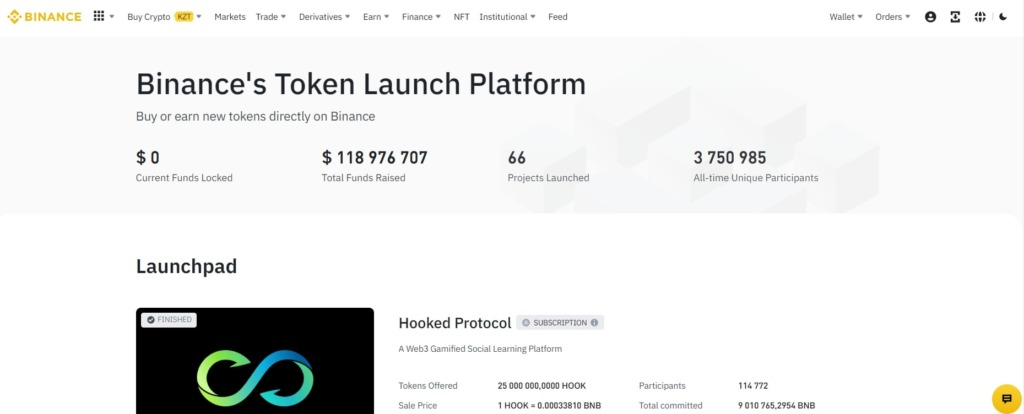
Task: Select the KZT currency badge
Action: [184, 17]
